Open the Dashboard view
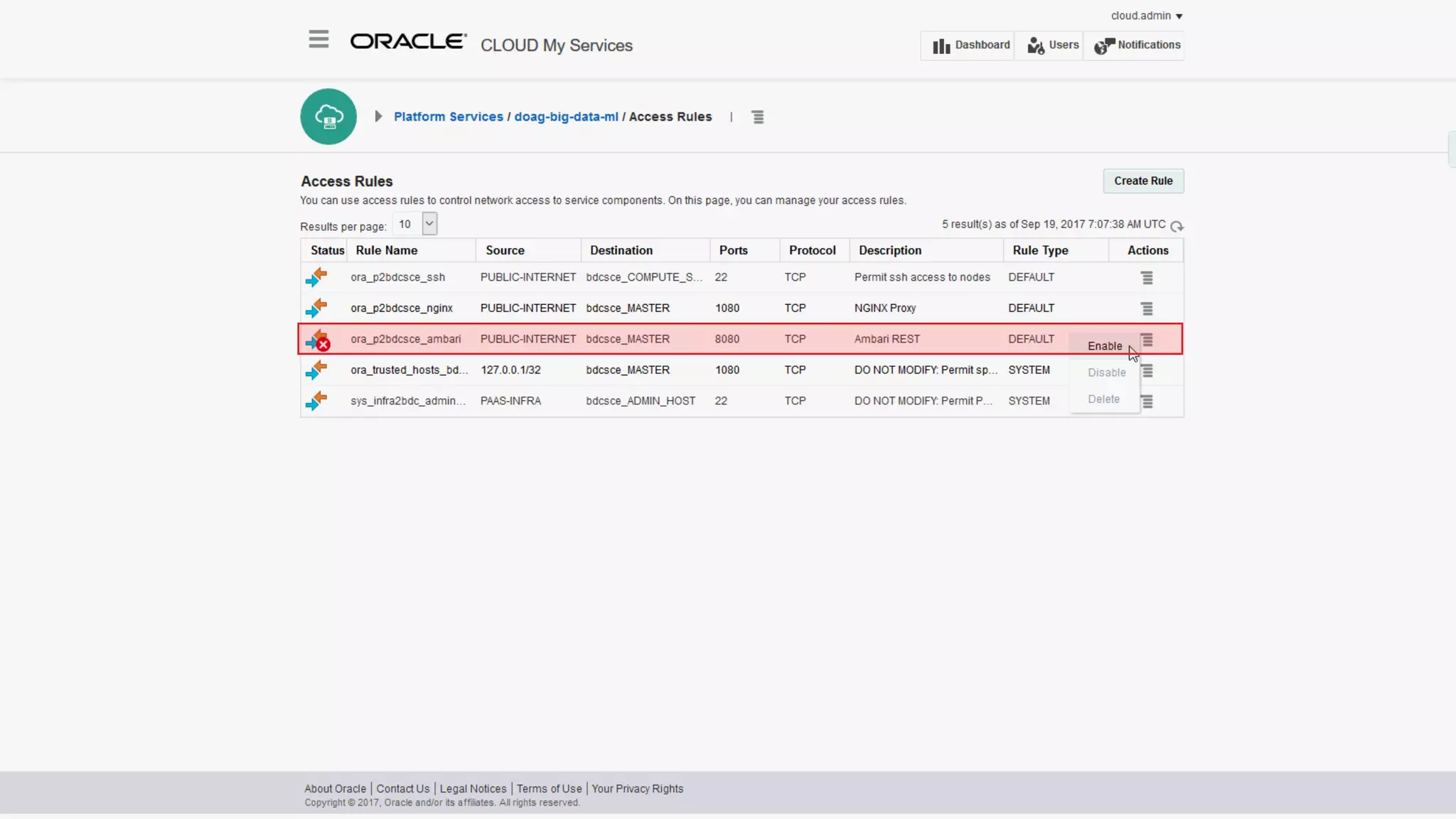 pyautogui.click(x=970, y=45)
